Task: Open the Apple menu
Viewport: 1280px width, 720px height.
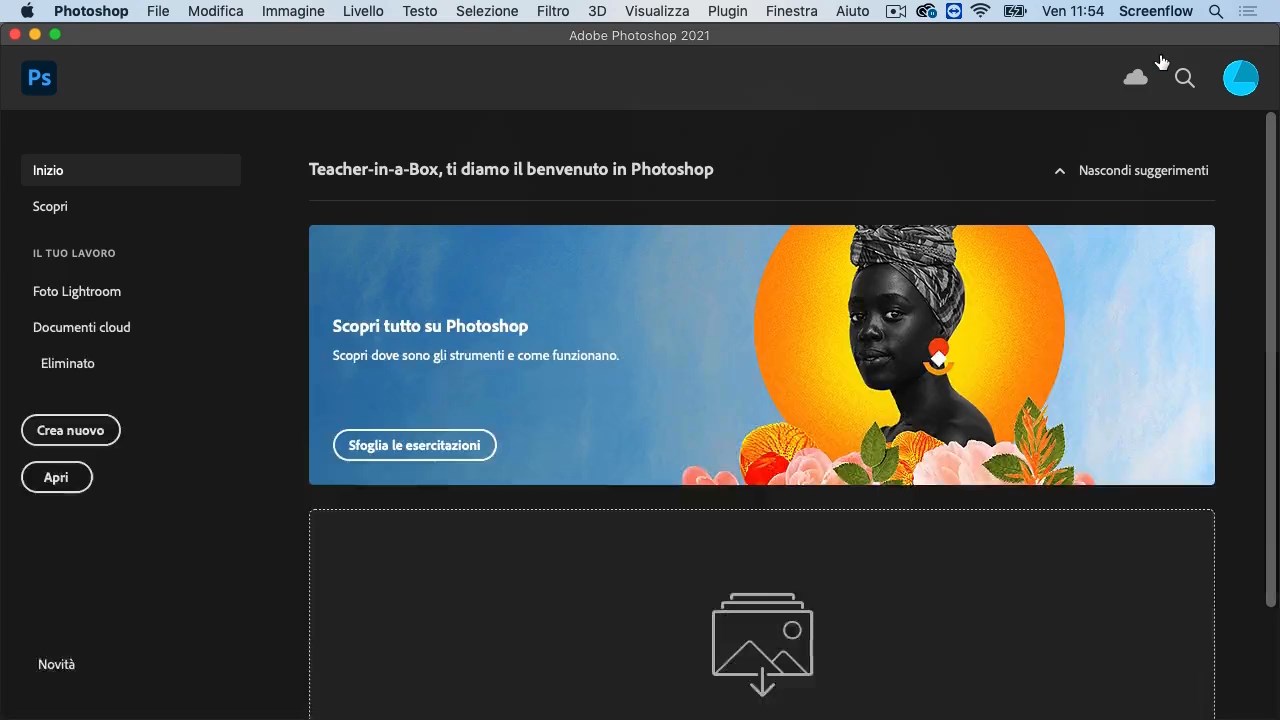Action: point(27,11)
